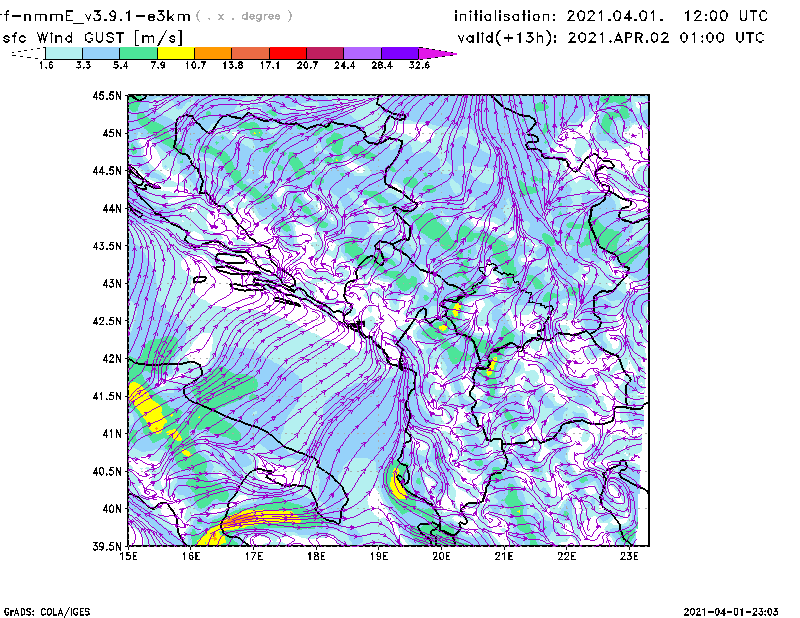This screenshot has width=800, height=618.
Task: Click the legend value 1.6
Action: [x=46, y=65]
